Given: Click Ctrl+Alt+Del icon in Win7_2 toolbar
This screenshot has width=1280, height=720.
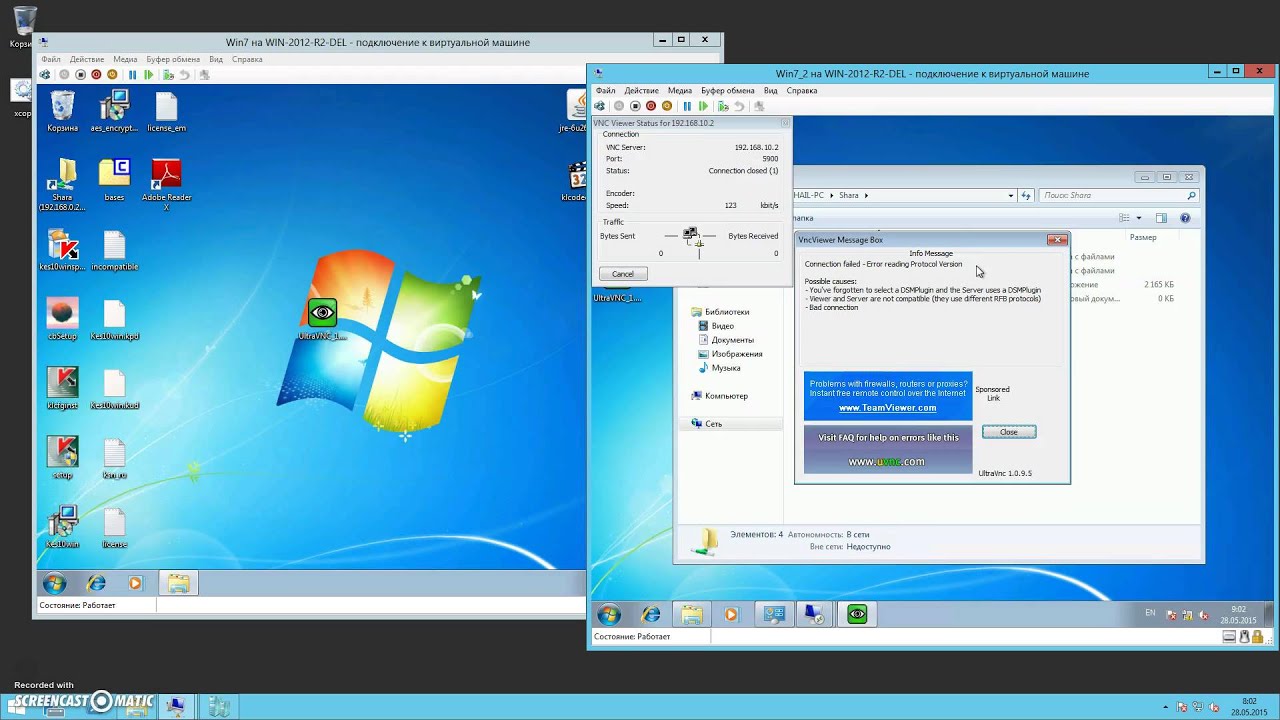Looking at the screenshot, I should click(600, 106).
